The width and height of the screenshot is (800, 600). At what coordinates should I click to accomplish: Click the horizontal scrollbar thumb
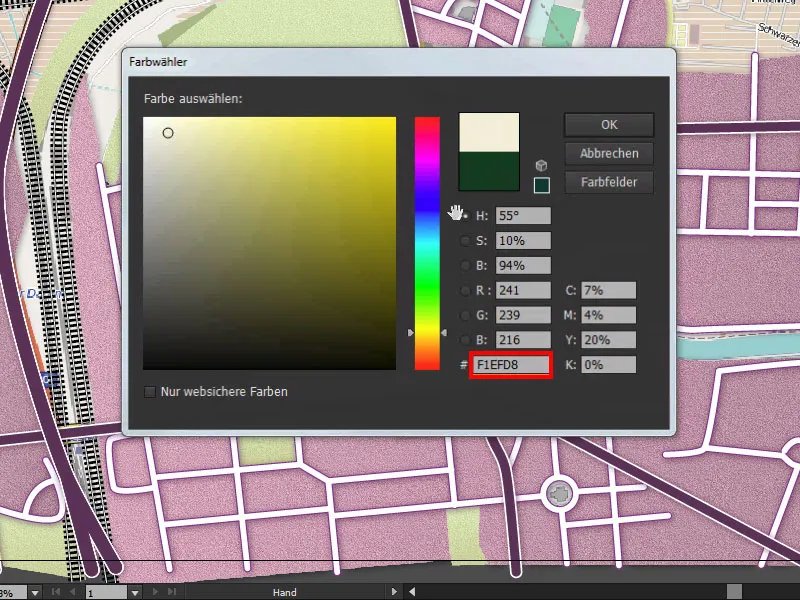734,592
